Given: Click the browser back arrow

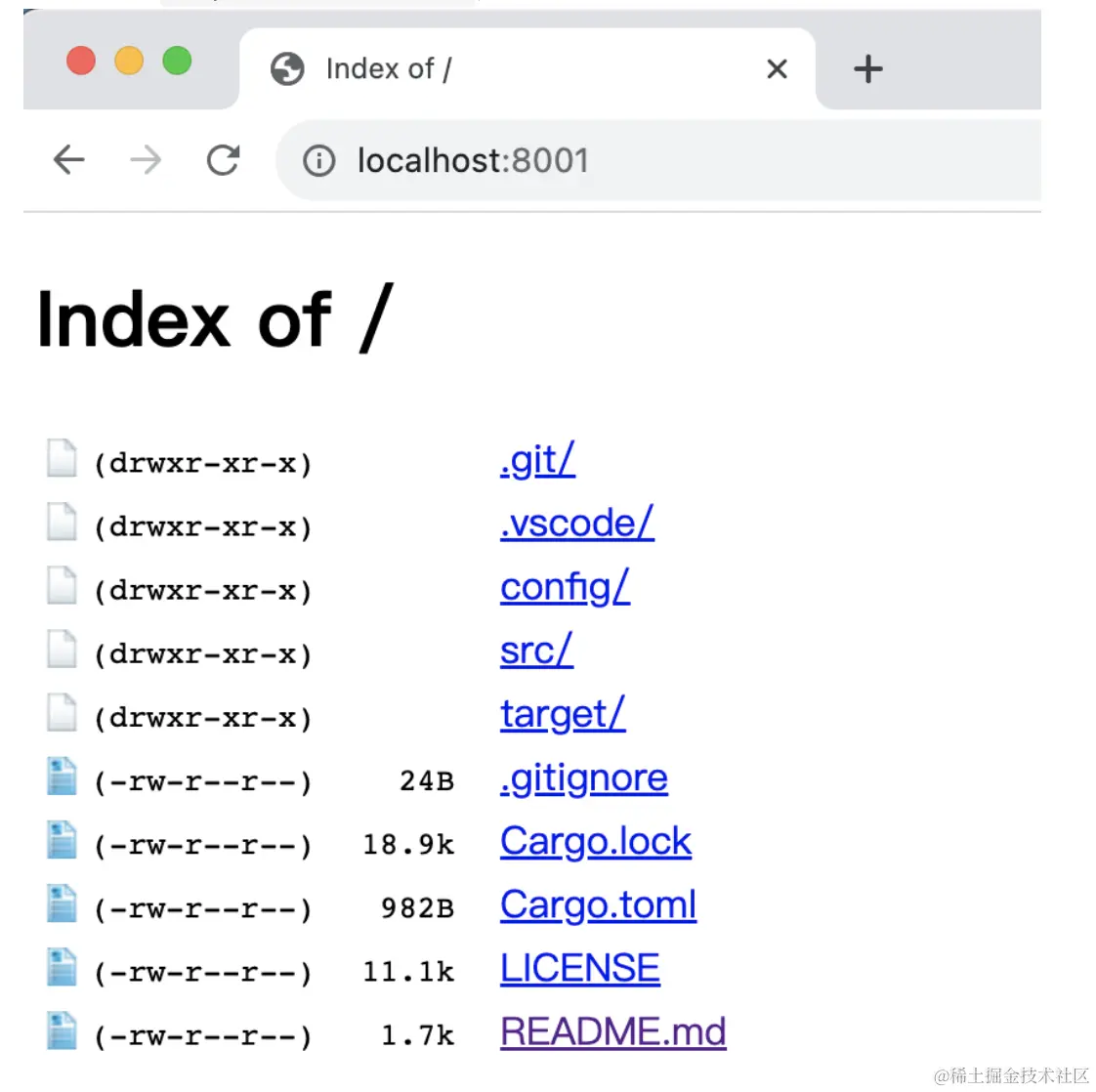Looking at the screenshot, I should (x=68, y=159).
